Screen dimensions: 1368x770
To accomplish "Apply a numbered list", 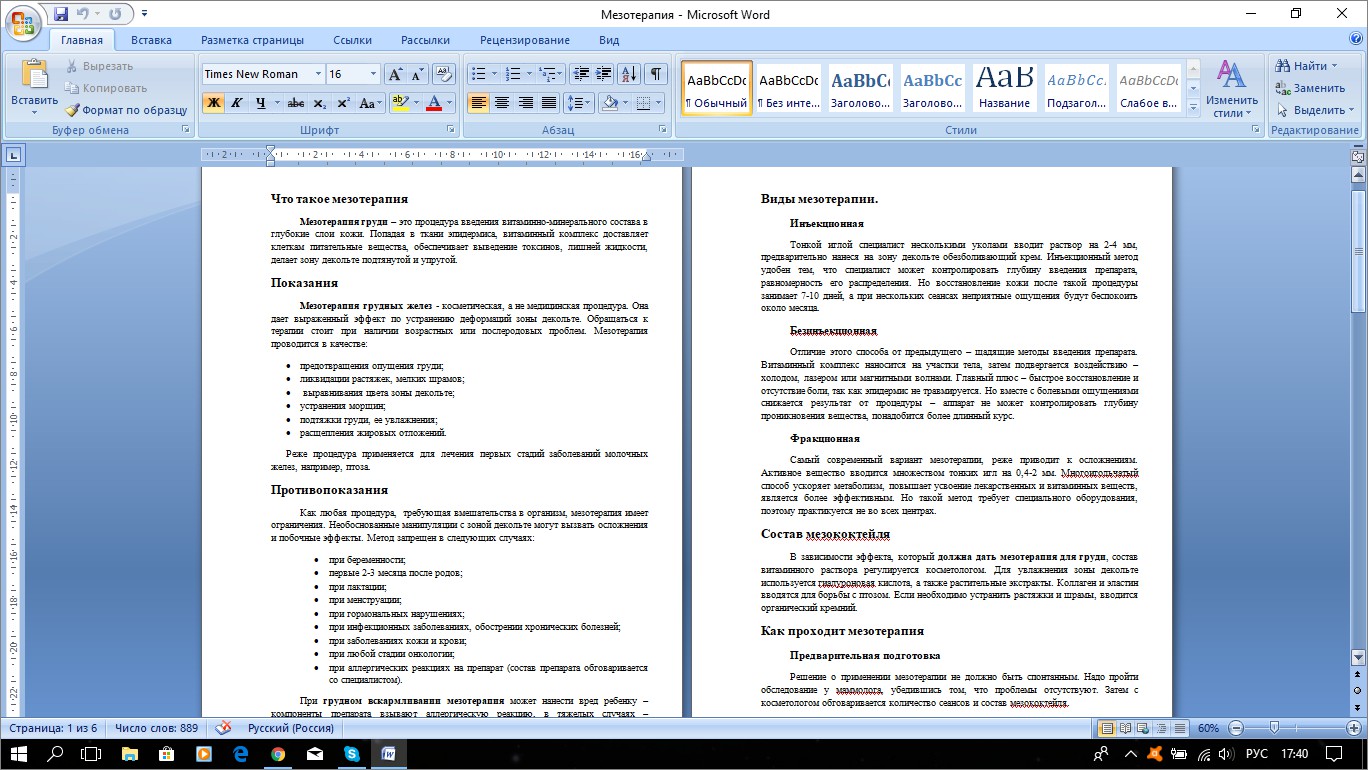I will tap(513, 74).
